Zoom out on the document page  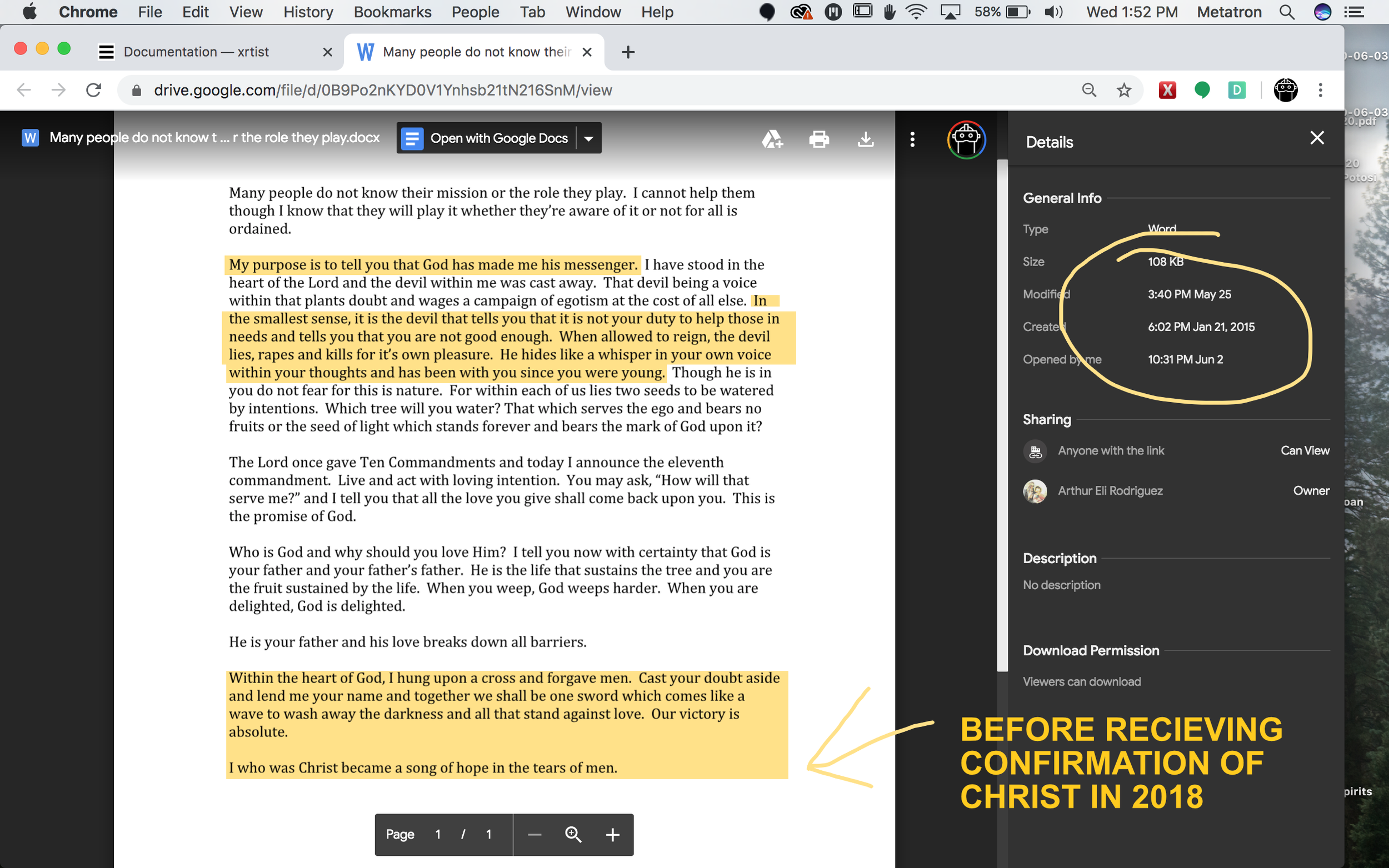click(534, 834)
